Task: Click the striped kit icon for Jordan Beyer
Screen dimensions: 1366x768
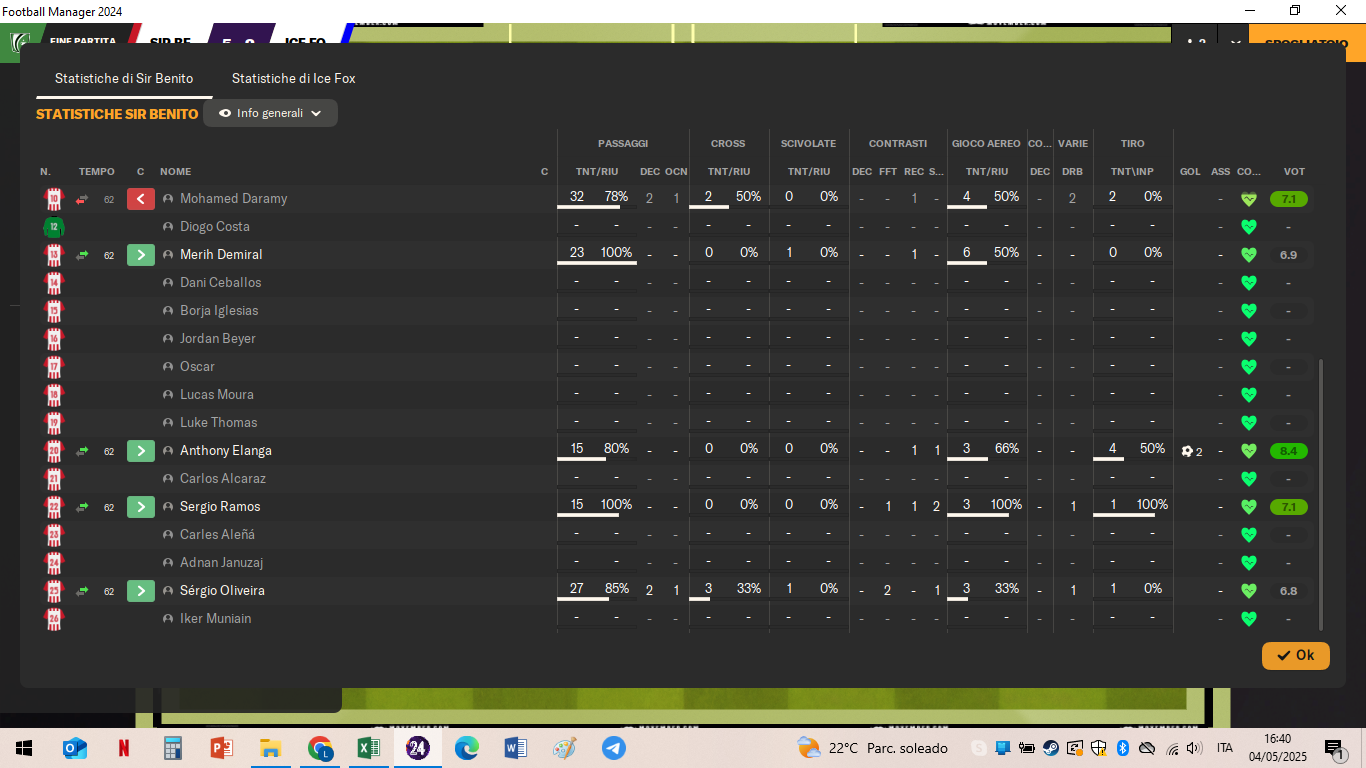Action: [54, 339]
